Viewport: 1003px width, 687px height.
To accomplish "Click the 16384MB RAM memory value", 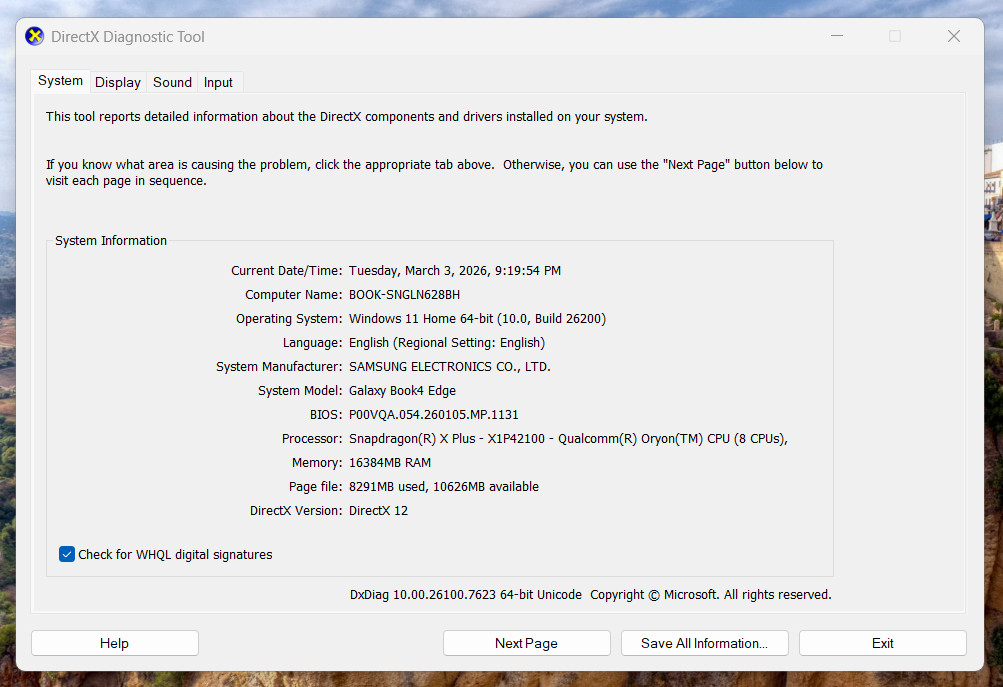I will (x=390, y=462).
